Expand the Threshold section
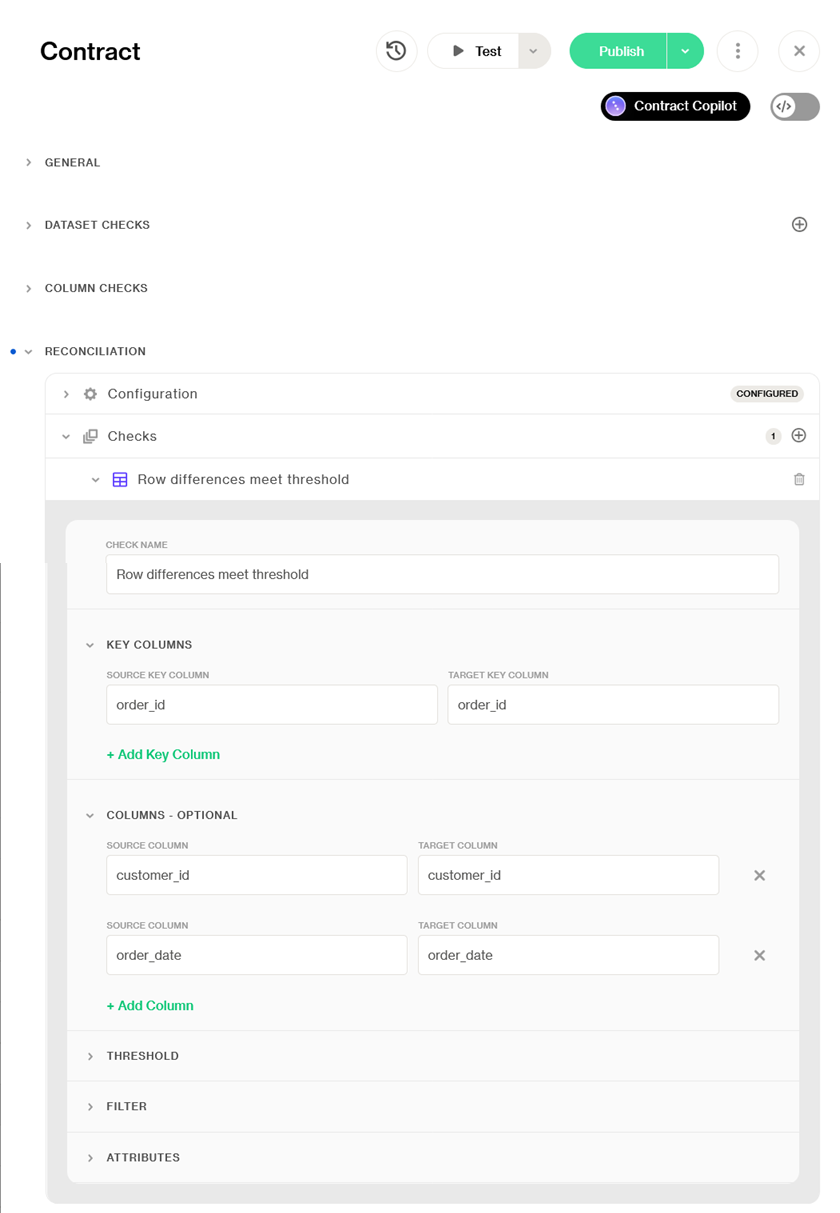This screenshot has height=1213, width=840. [x=142, y=1056]
